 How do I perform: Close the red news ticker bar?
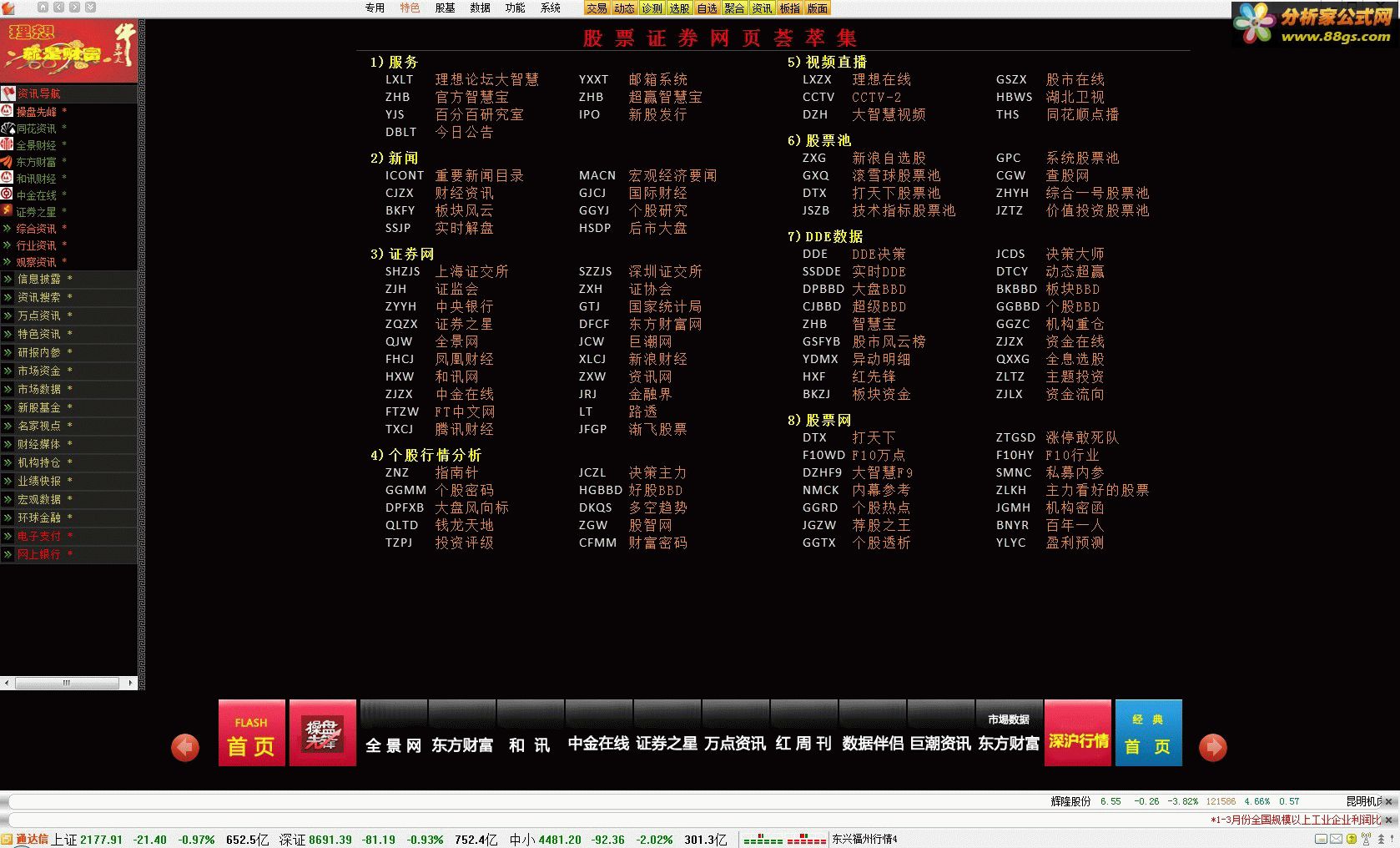click(x=1389, y=820)
